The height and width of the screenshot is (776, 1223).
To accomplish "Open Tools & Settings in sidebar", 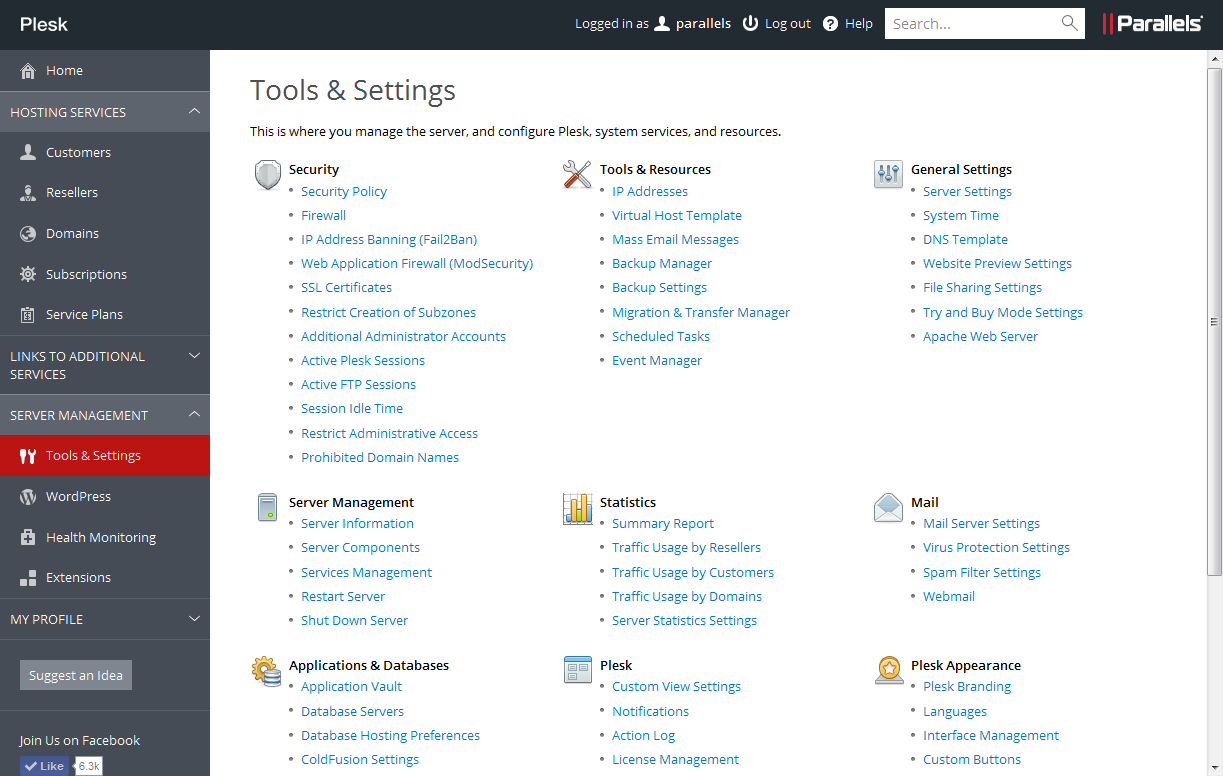I will [105, 455].
